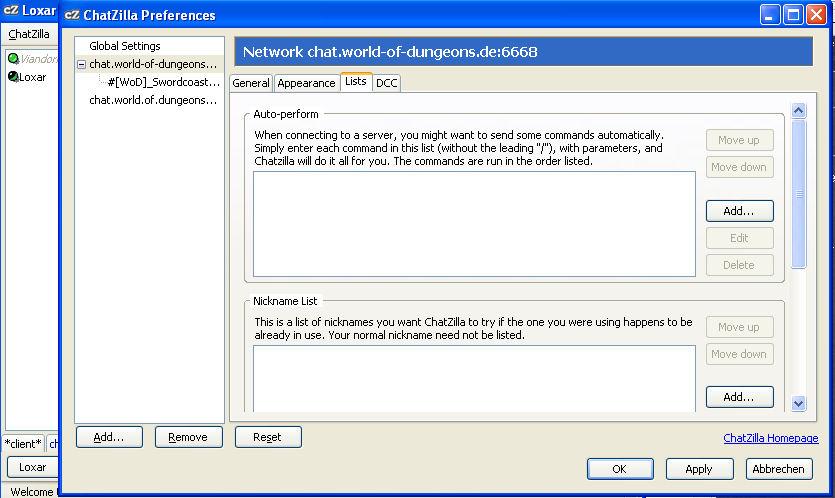Click Loxar's user status icon in user list

[13, 77]
